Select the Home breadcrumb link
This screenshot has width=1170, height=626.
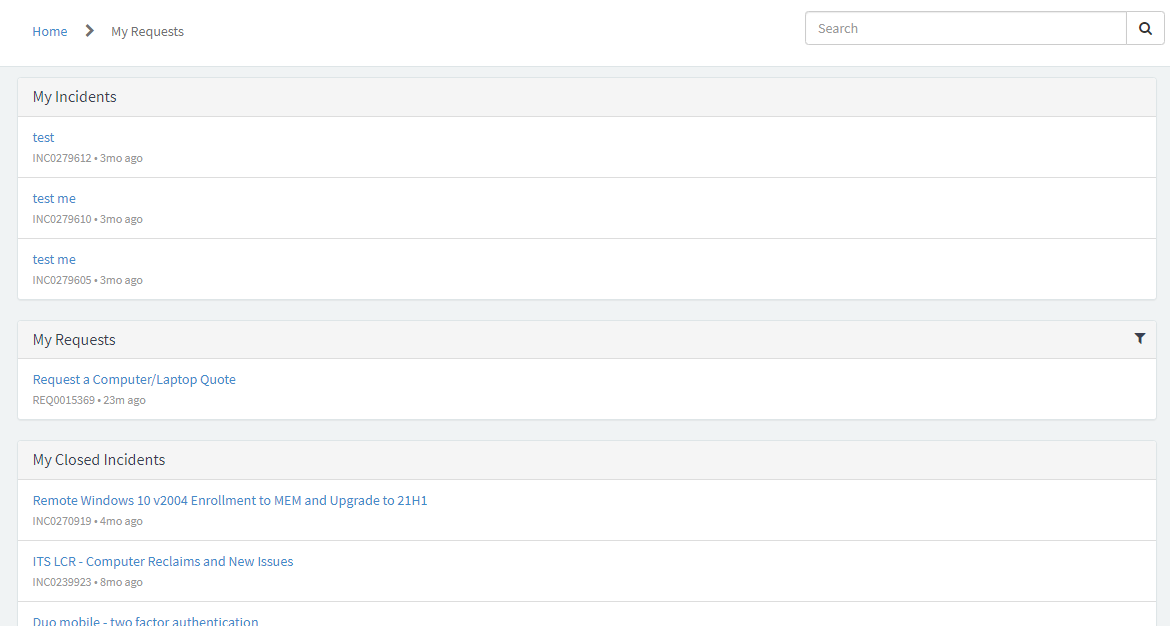coord(49,31)
